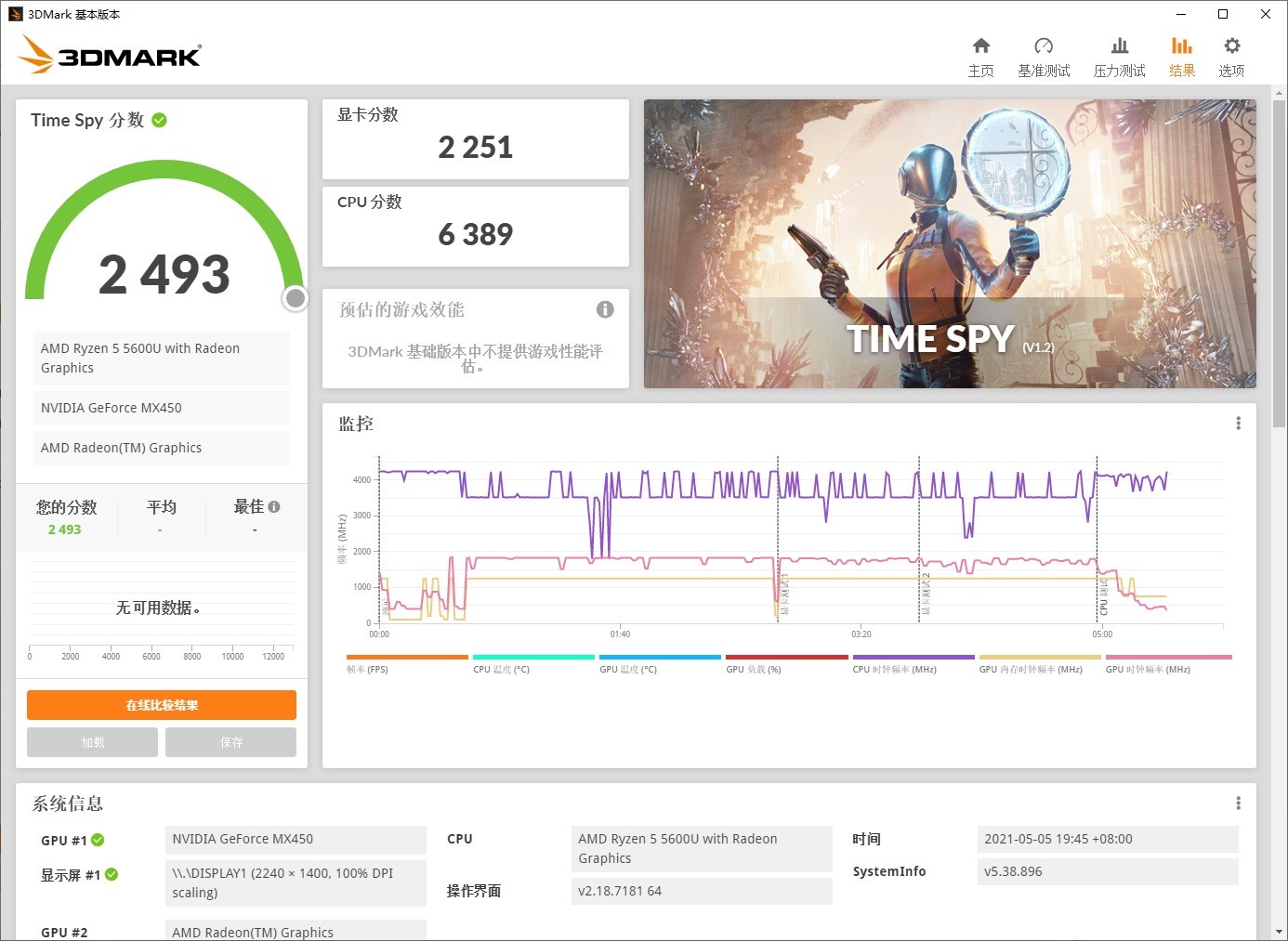The height and width of the screenshot is (941, 1288).
Task: Click the 操作界面 version v2.18.7181 64
Action: [x=702, y=891]
